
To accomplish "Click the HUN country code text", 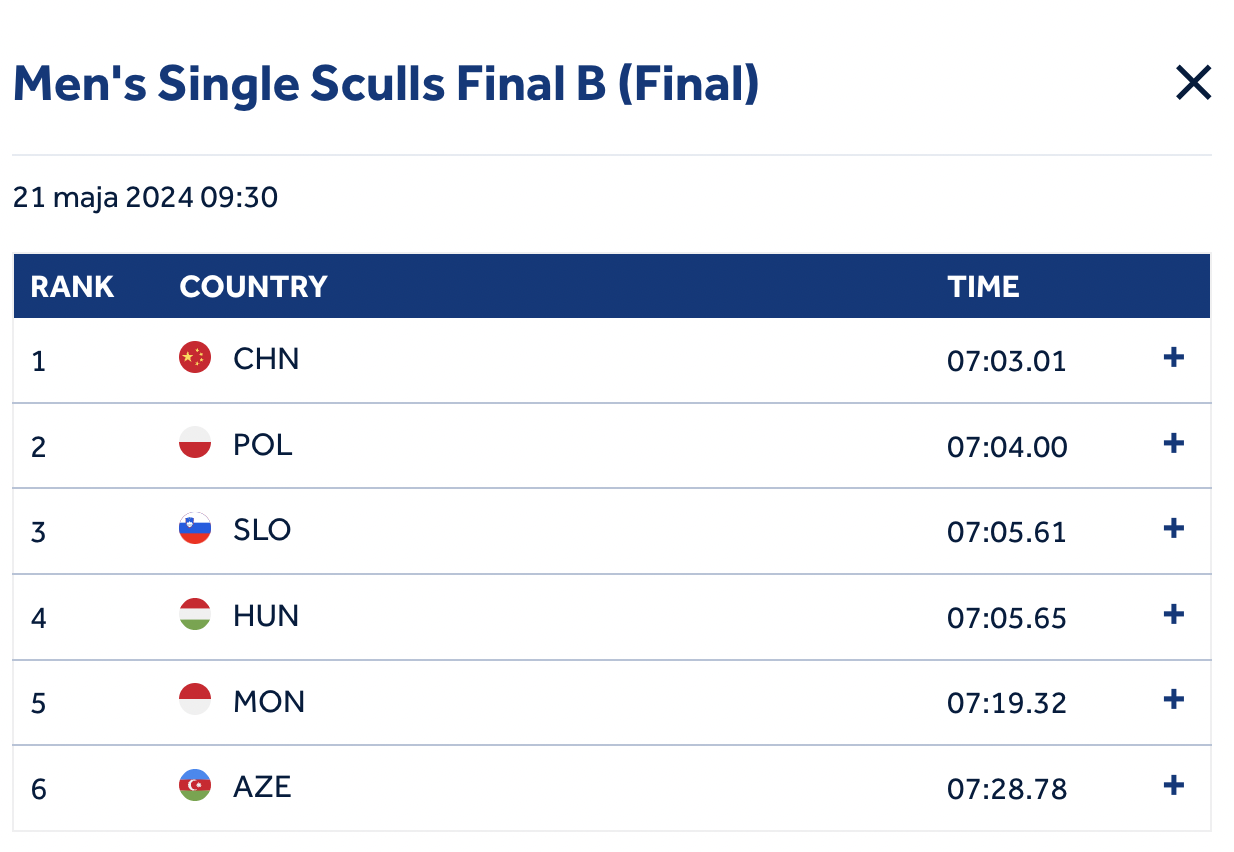I will (x=266, y=615).
